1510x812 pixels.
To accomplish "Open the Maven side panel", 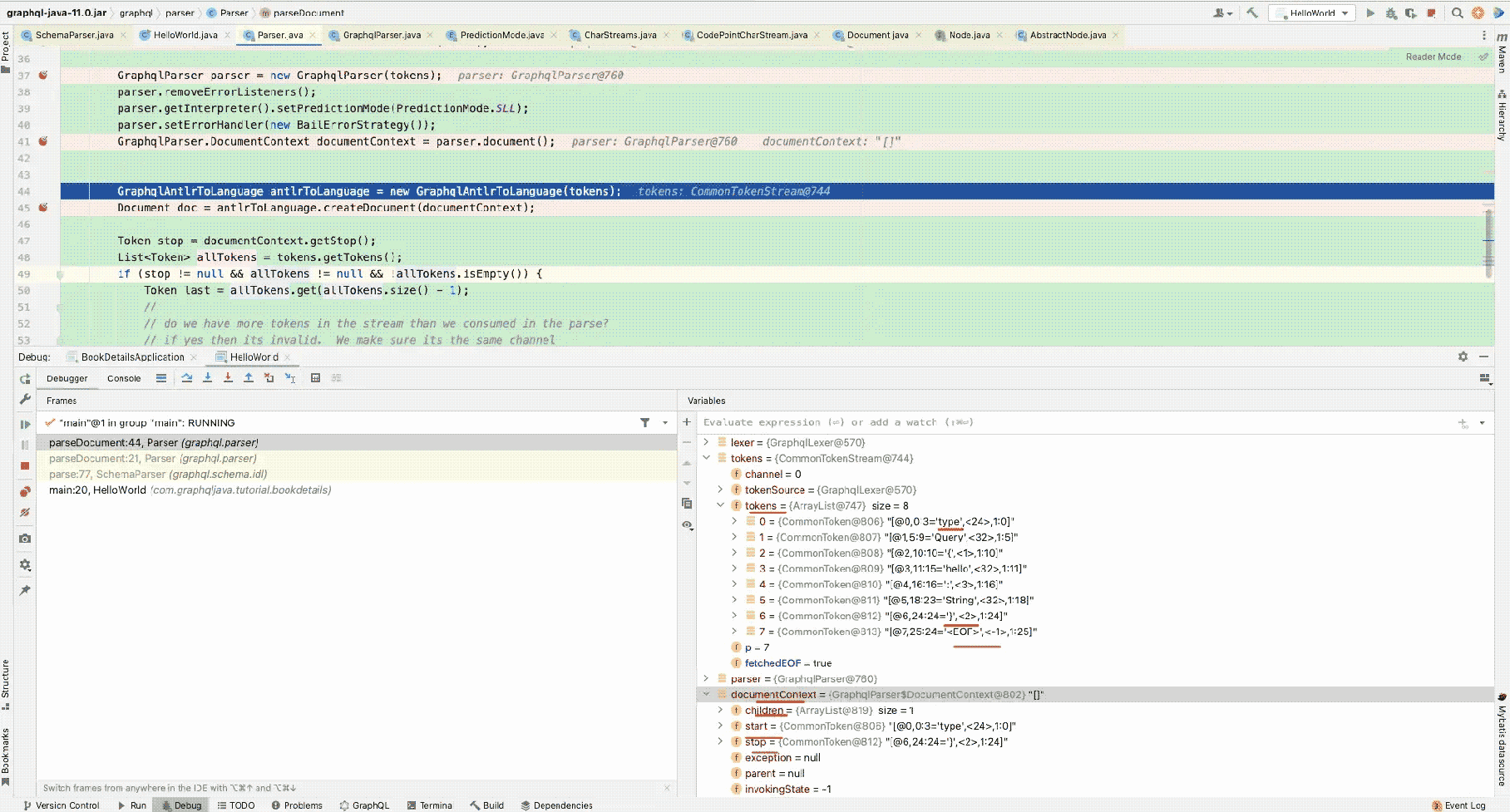I will [1502, 53].
